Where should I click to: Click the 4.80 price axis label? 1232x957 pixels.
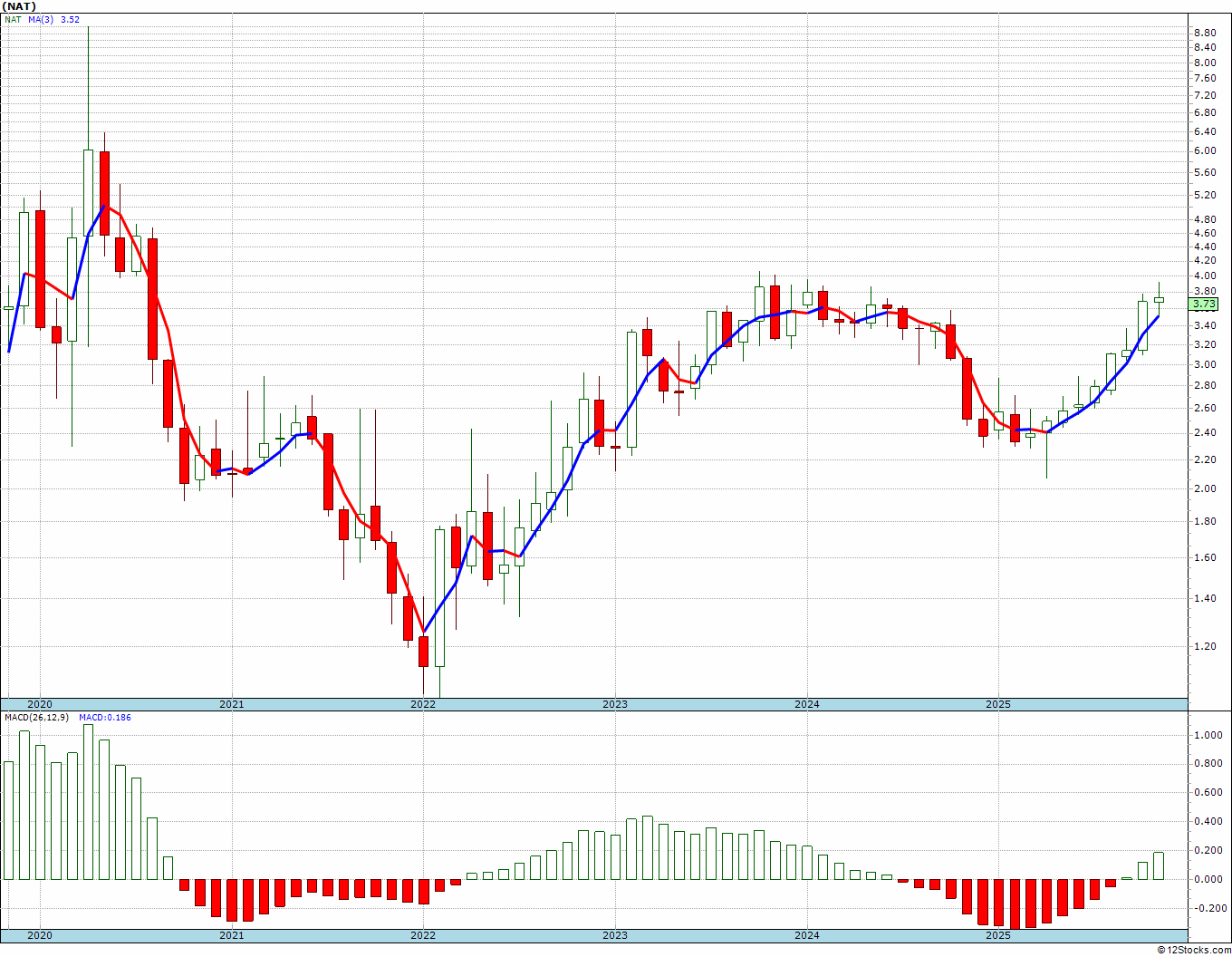pyautogui.click(x=1205, y=219)
